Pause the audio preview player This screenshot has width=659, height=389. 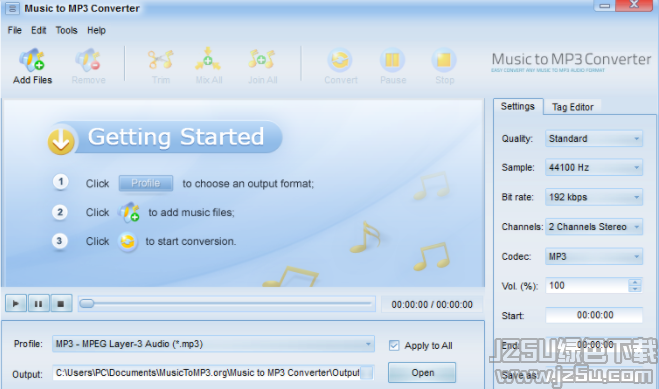pos(38,303)
